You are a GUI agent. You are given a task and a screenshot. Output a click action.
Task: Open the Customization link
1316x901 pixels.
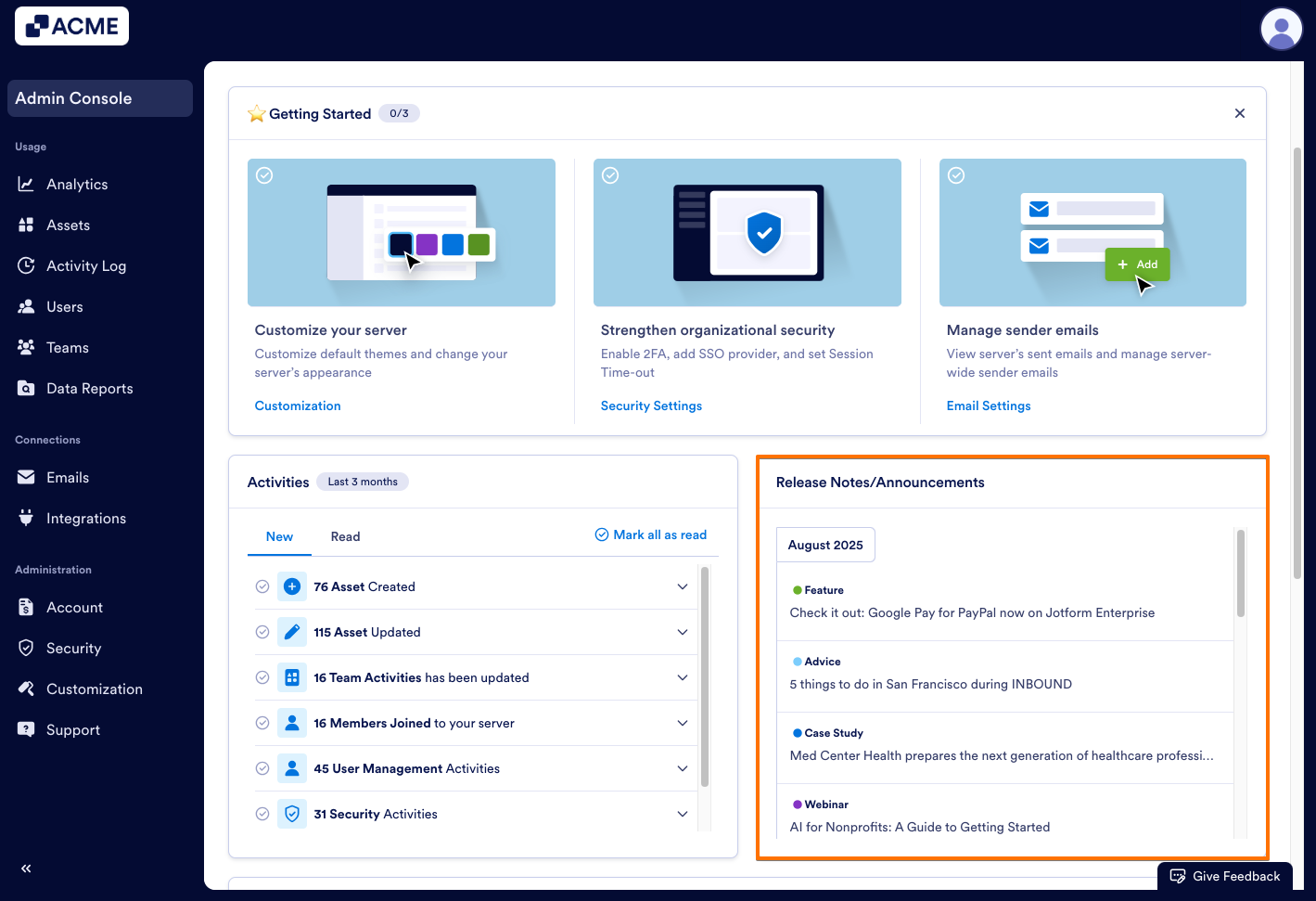[x=297, y=405]
